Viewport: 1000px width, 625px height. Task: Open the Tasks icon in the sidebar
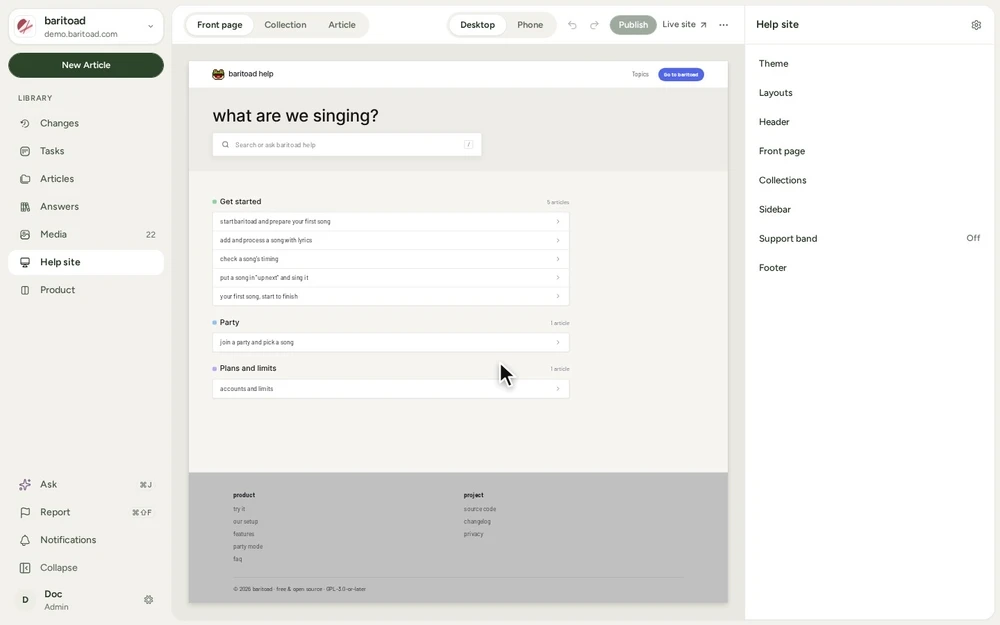tap(25, 151)
